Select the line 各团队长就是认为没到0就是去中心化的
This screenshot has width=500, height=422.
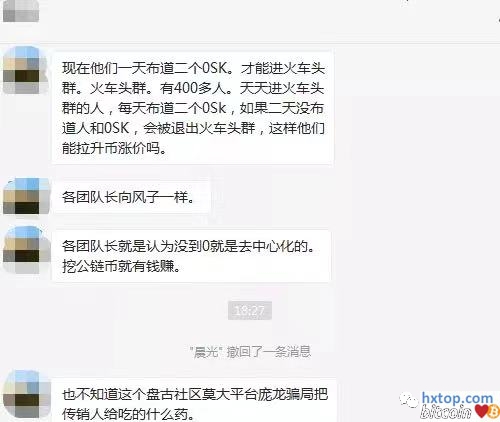(x=188, y=246)
